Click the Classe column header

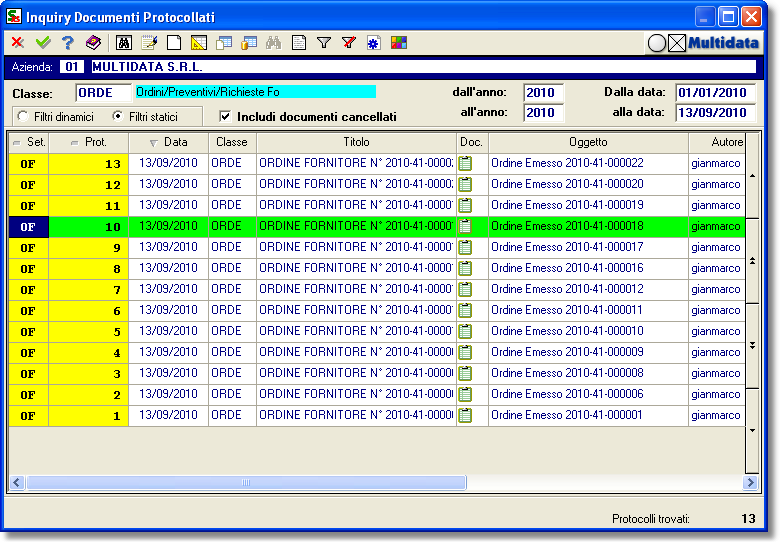[232, 142]
